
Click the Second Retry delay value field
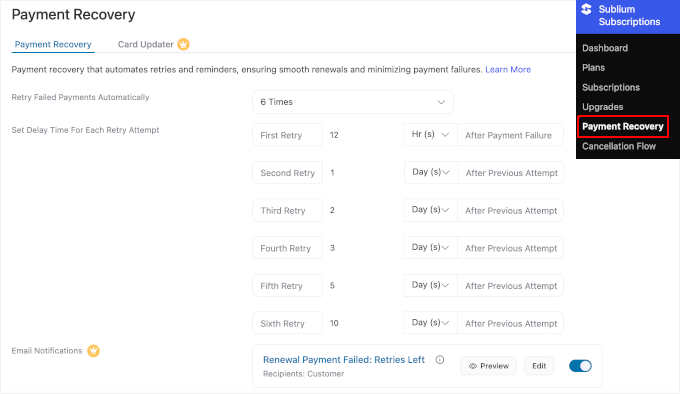point(363,173)
